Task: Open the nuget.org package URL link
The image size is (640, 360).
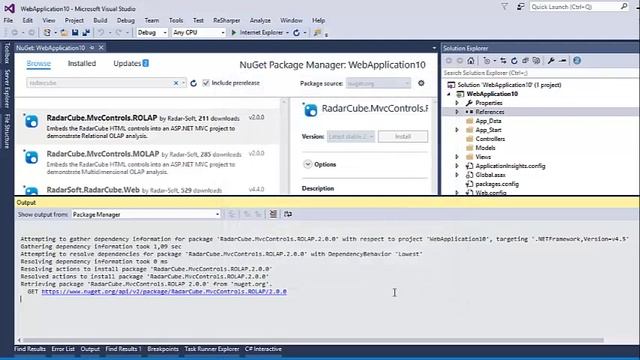Action: click(164, 291)
